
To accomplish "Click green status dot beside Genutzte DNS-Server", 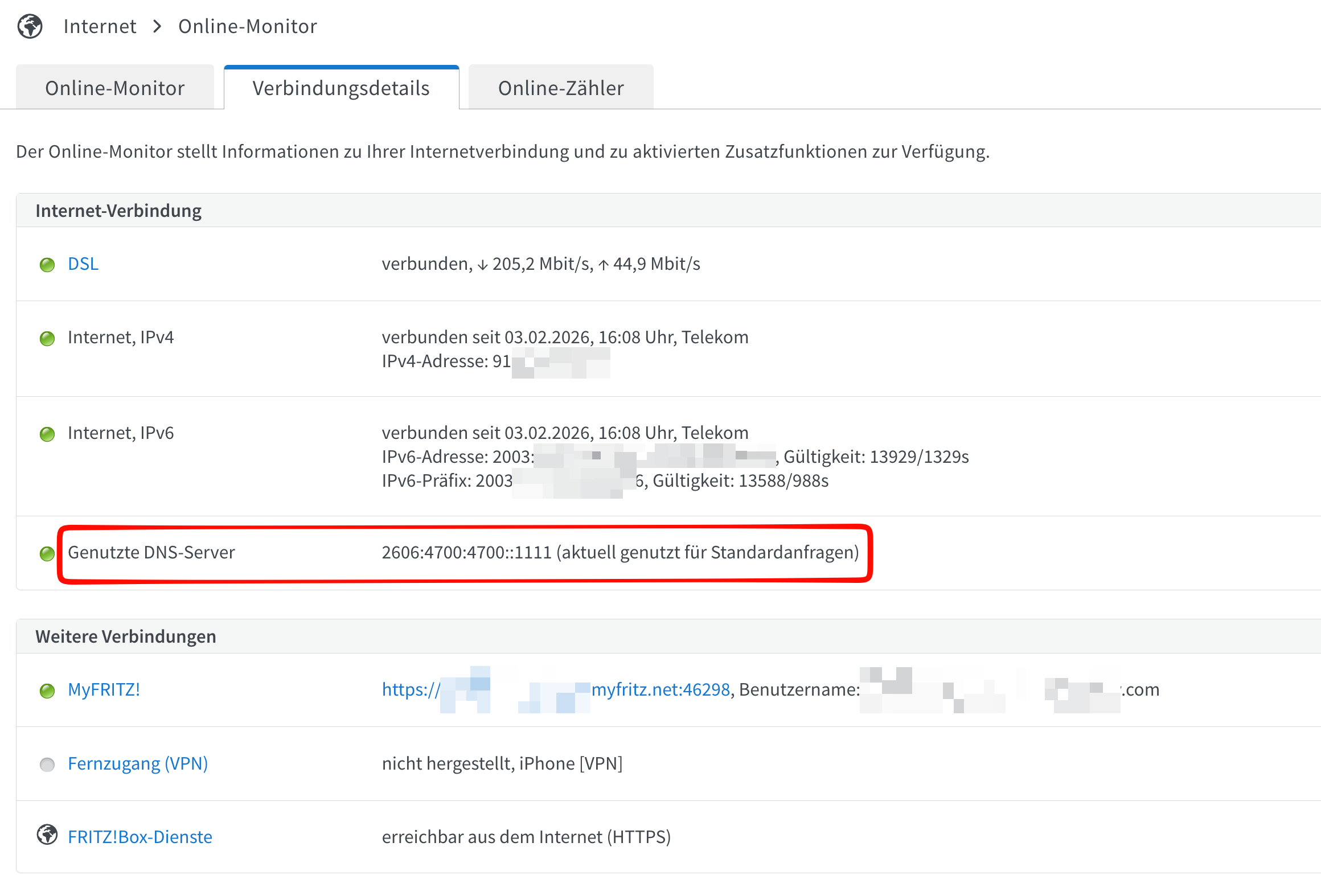I will point(47,553).
